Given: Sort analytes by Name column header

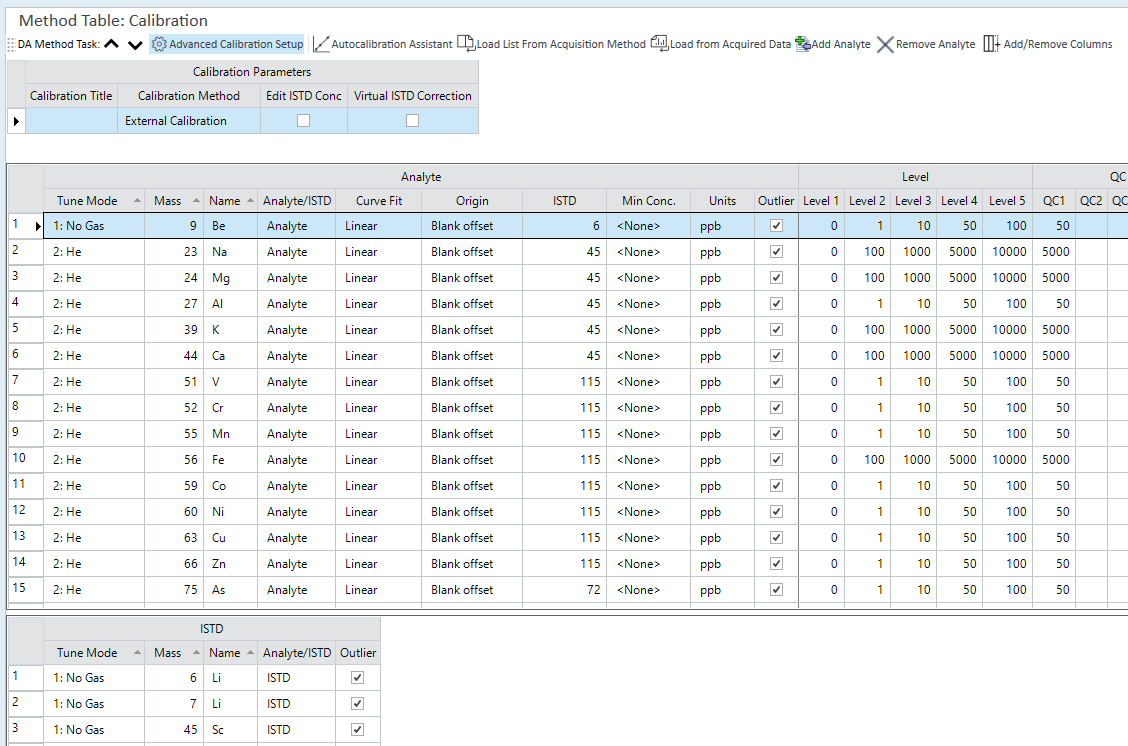Looking at the screenshot, I should [x=230, y=201].
